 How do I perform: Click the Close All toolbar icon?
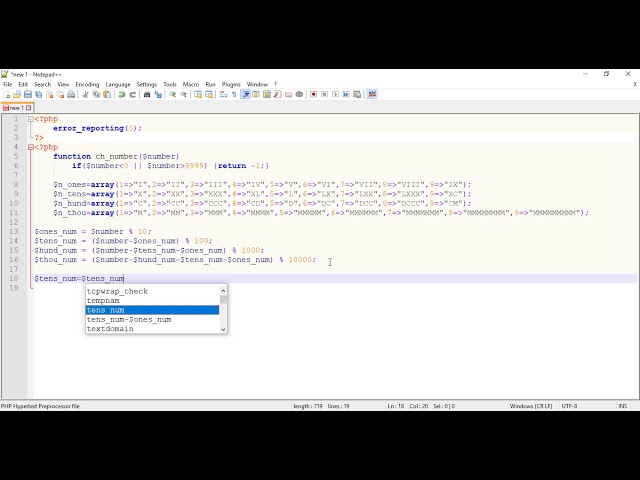[x=60, y=94]
